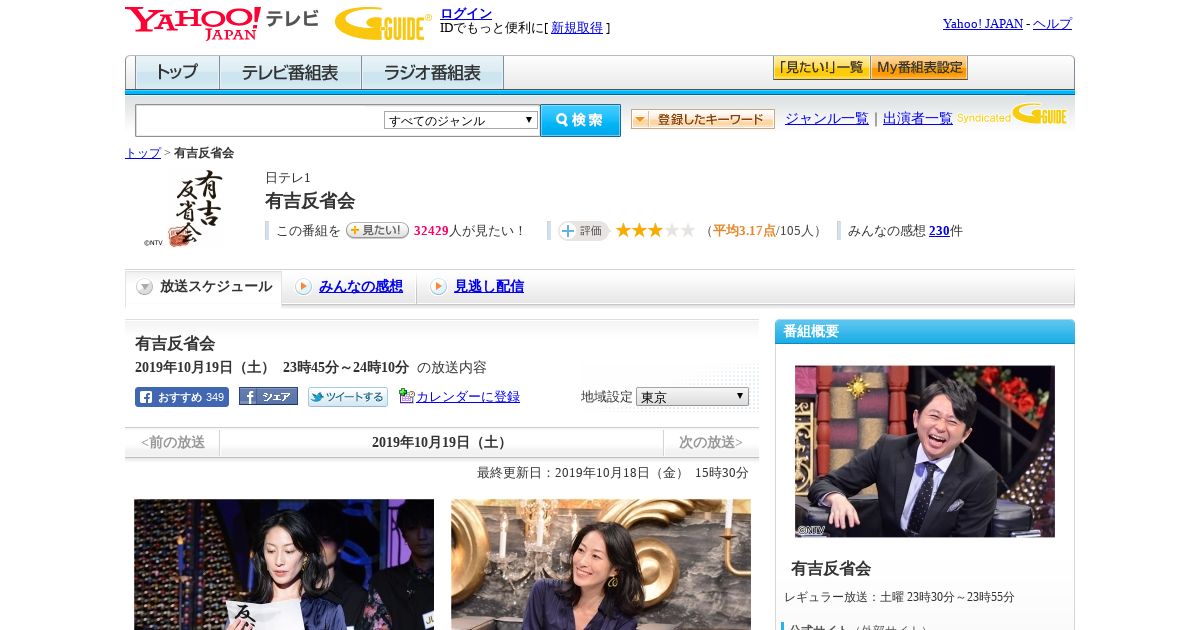Click the Facebook シェア button
This screenshot has height=630, width=1200.
pyautogui.click(x=268, y=397)
